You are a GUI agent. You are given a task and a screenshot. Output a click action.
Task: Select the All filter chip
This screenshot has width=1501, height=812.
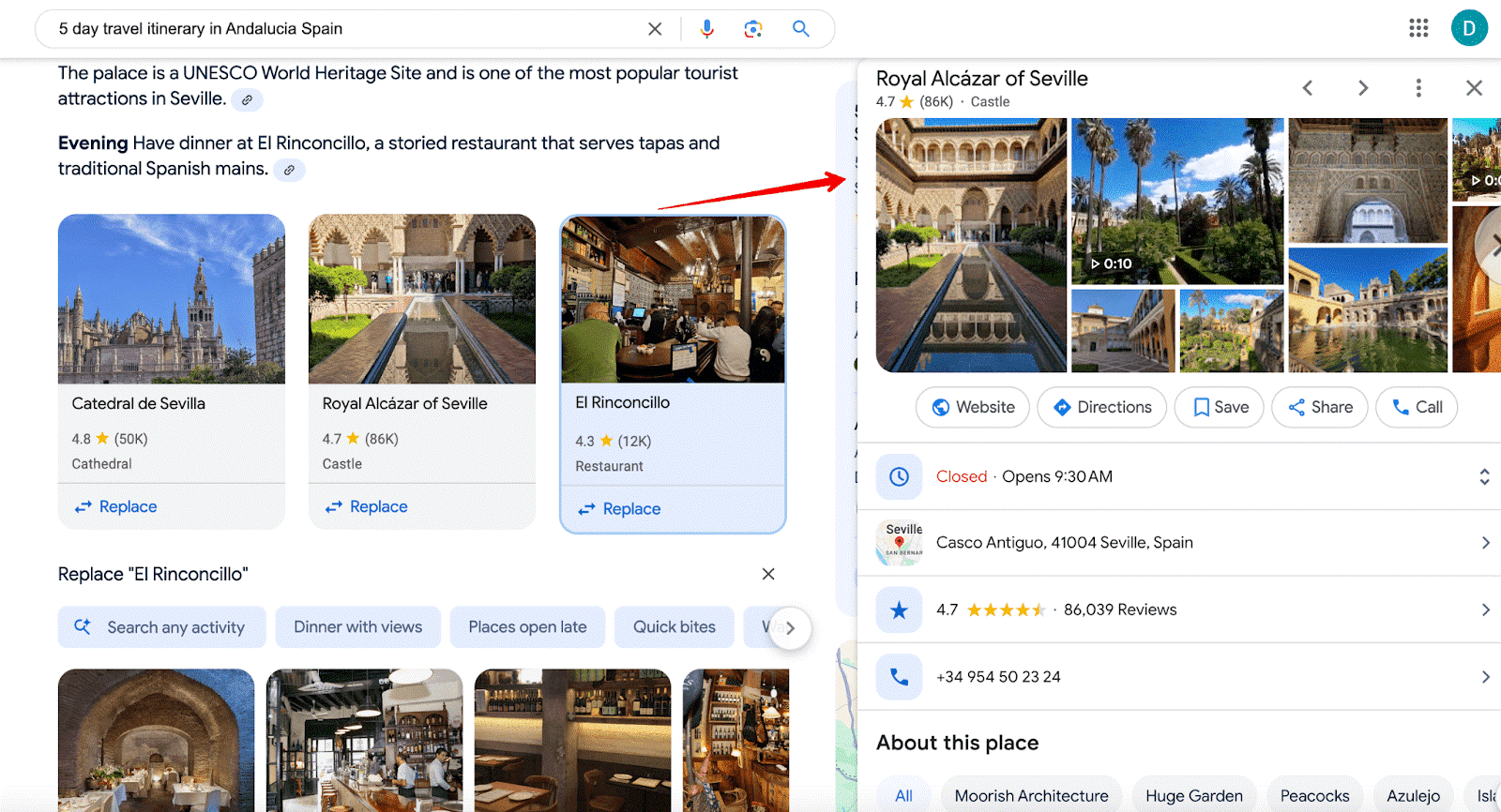tap(904, 796)
